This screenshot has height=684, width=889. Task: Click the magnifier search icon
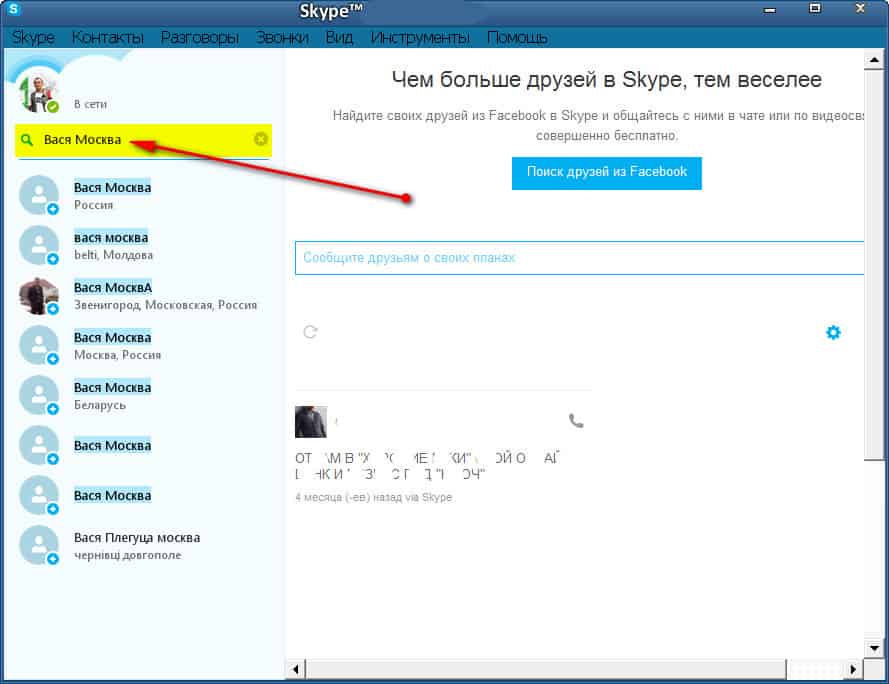click(x=27, y=140)
